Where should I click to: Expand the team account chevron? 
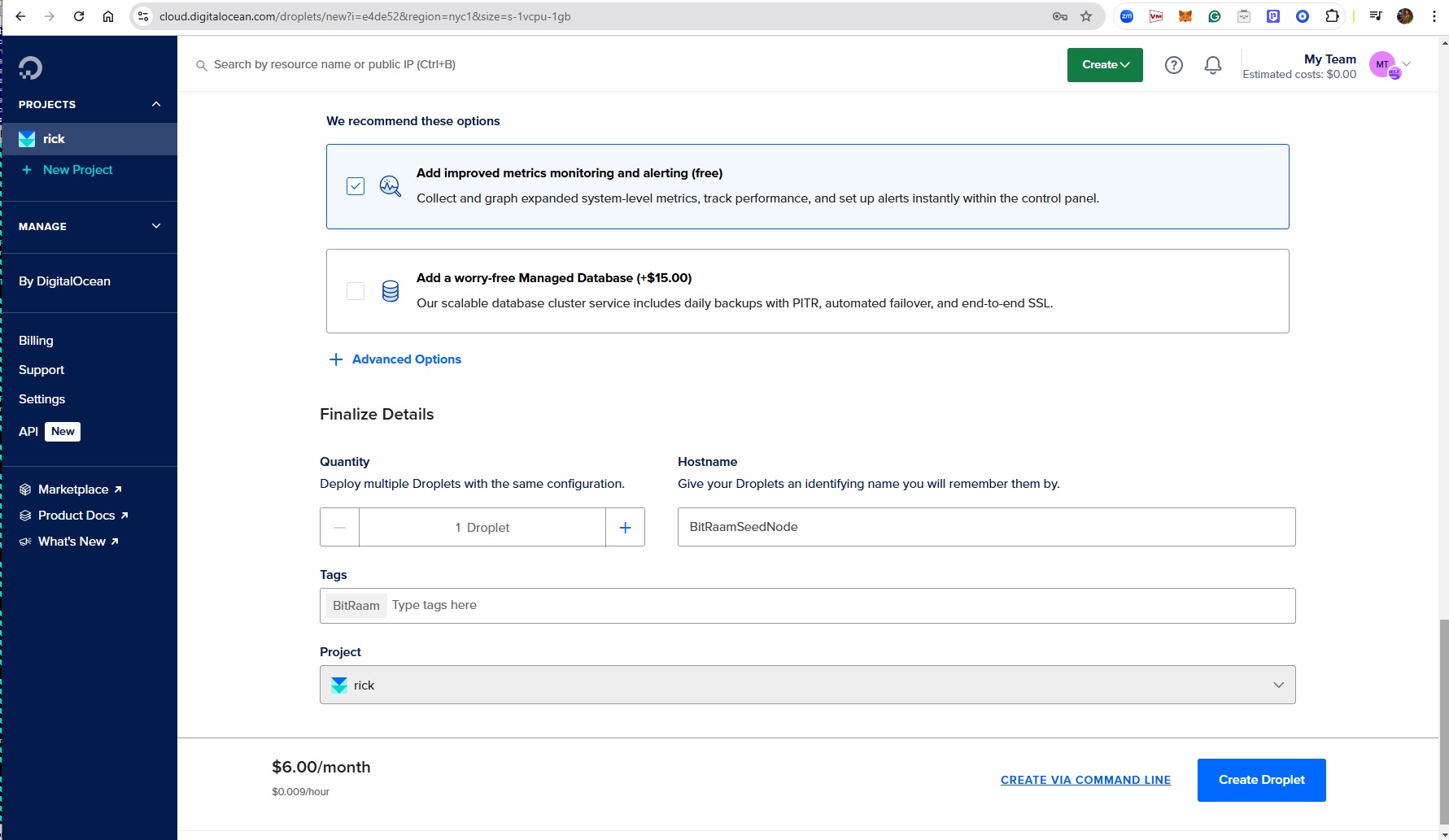point(1407,64)
